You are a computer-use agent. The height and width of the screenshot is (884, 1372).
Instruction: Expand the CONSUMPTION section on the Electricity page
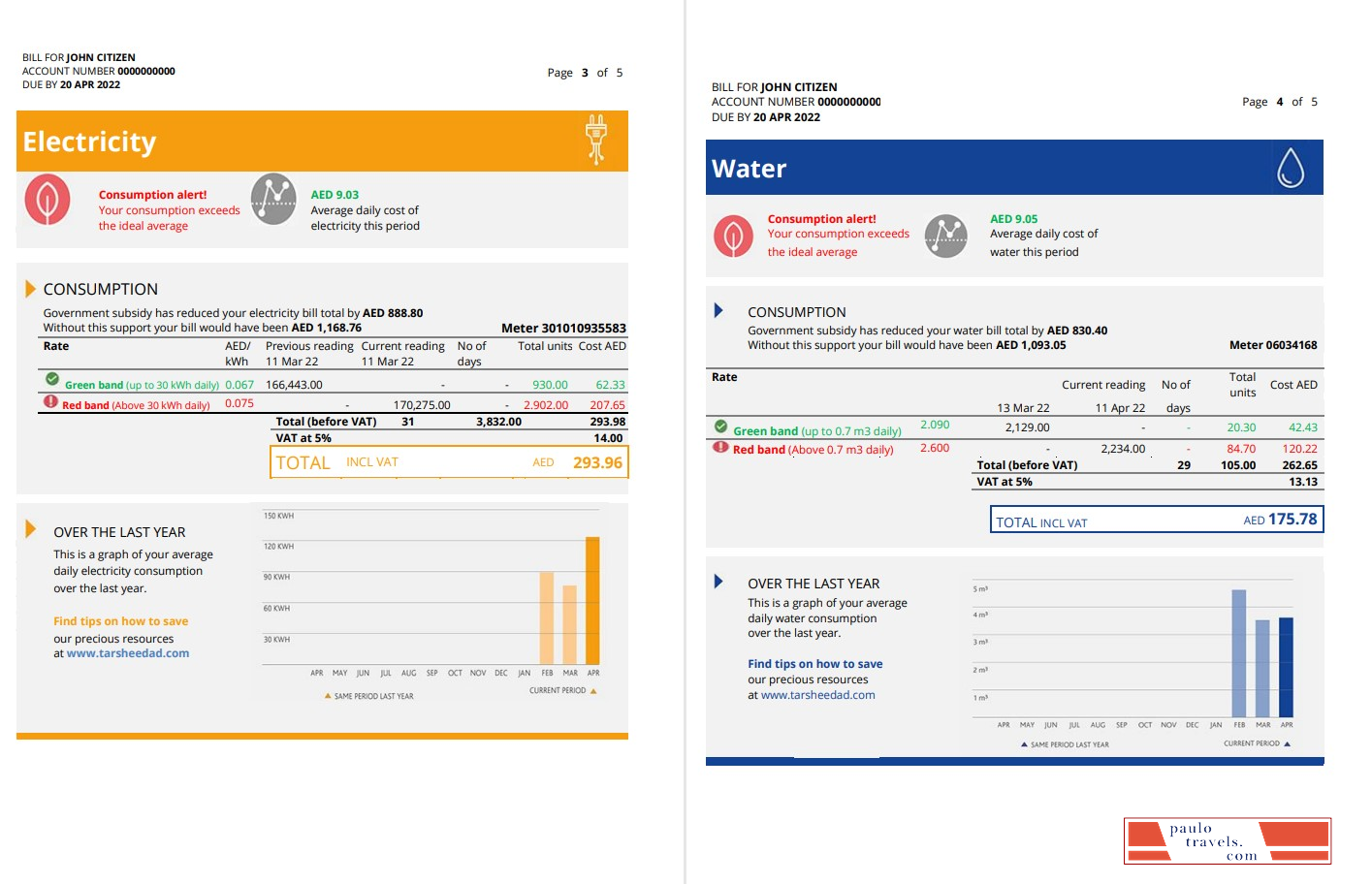click(x=29, y=286)
